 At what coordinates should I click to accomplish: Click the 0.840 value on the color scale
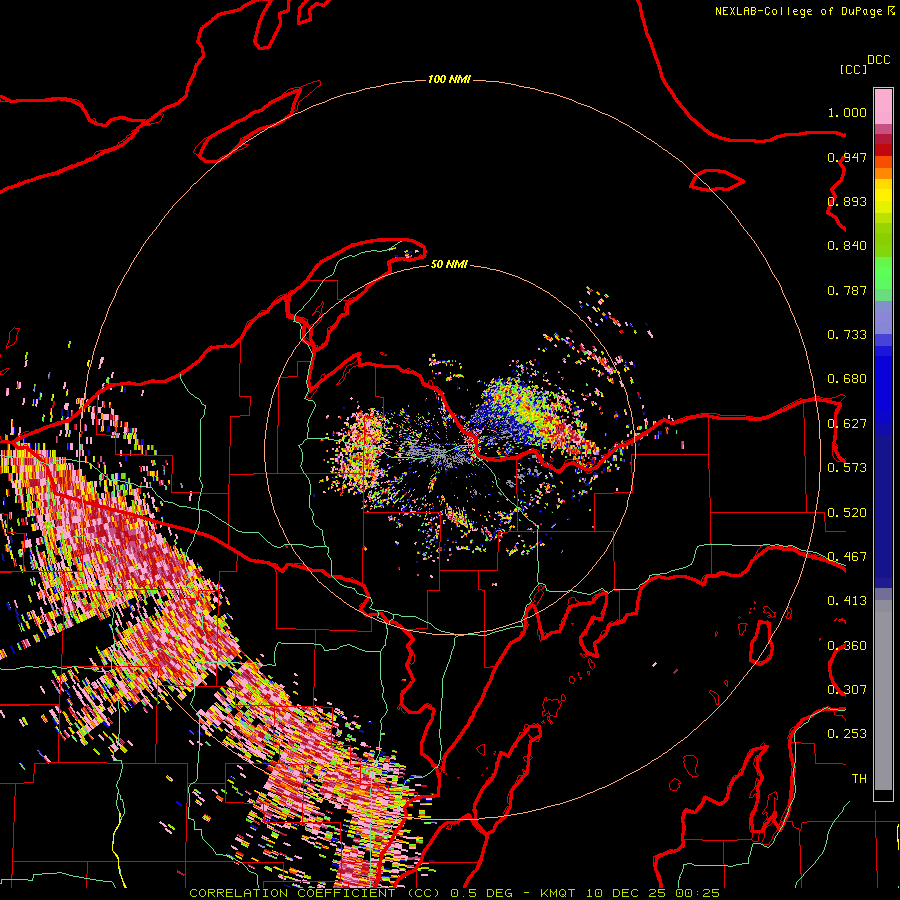[x=847, y=246]
